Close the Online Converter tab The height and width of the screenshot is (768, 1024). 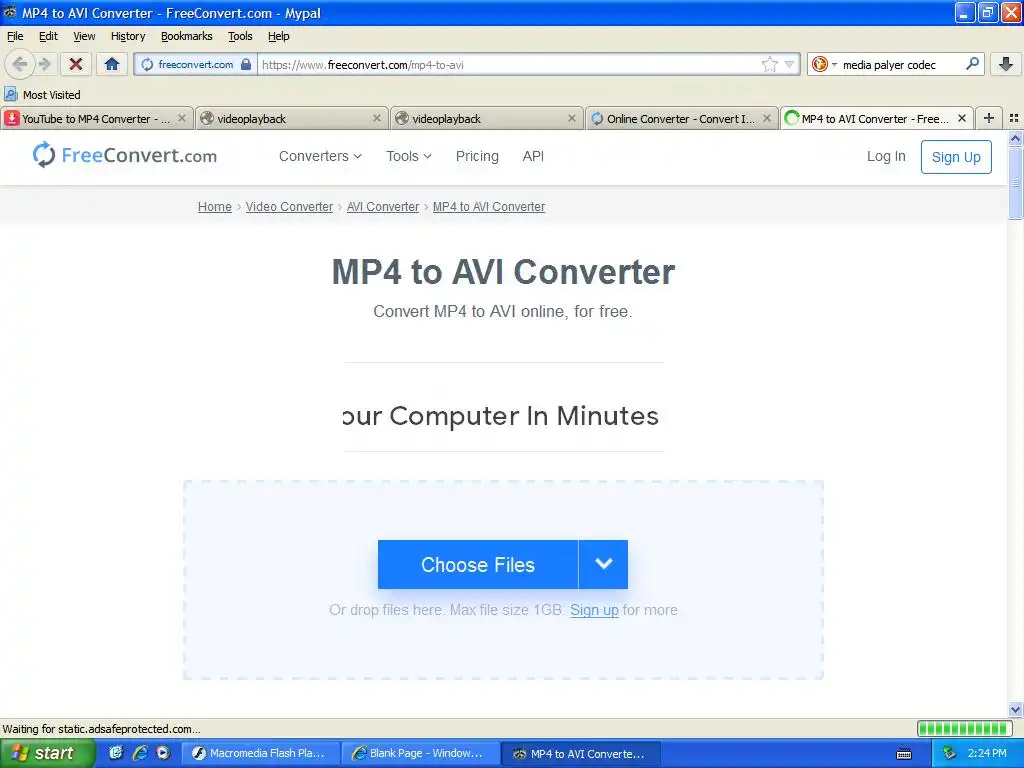pos(767,118)
